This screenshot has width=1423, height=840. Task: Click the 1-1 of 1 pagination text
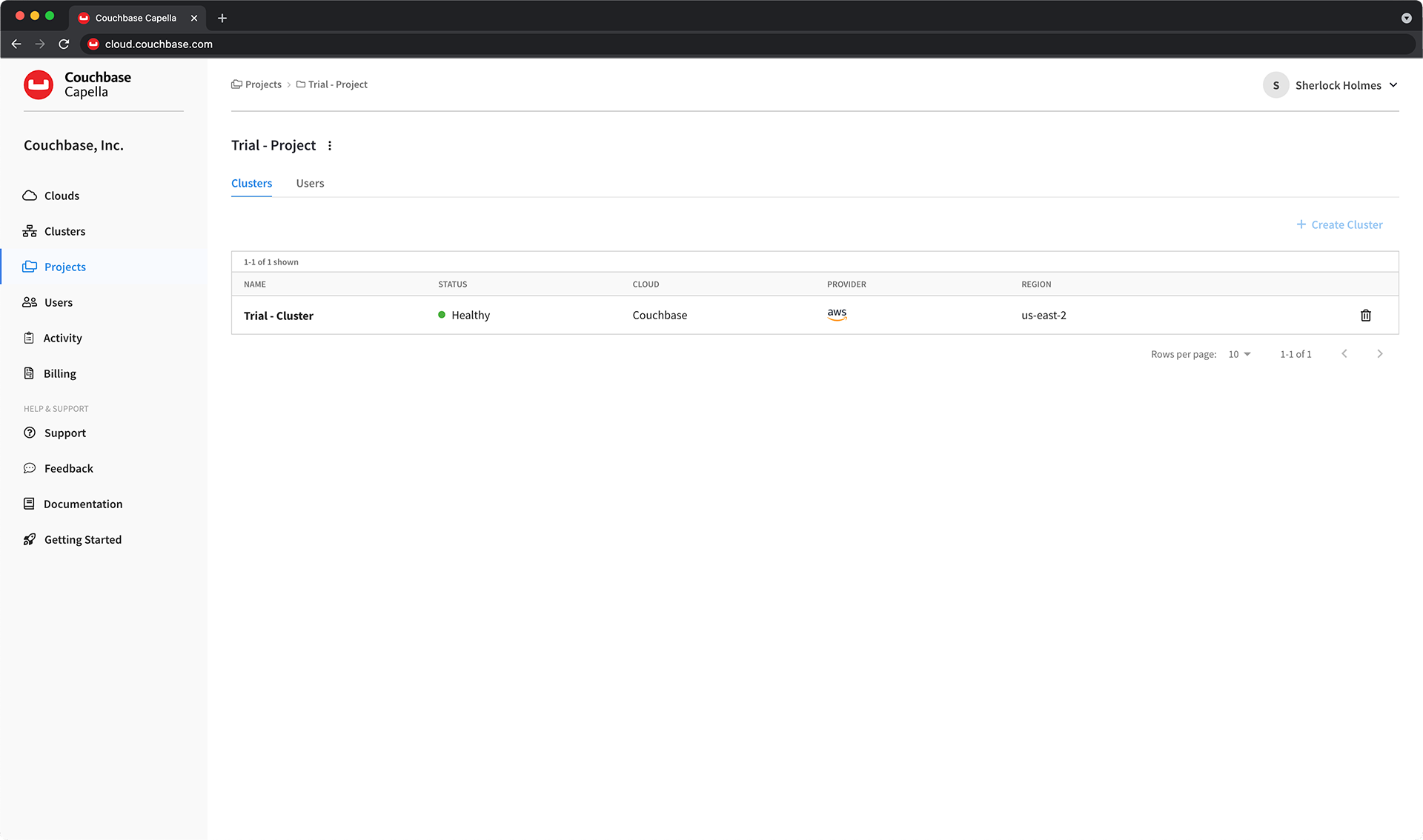click(1296, 354)
